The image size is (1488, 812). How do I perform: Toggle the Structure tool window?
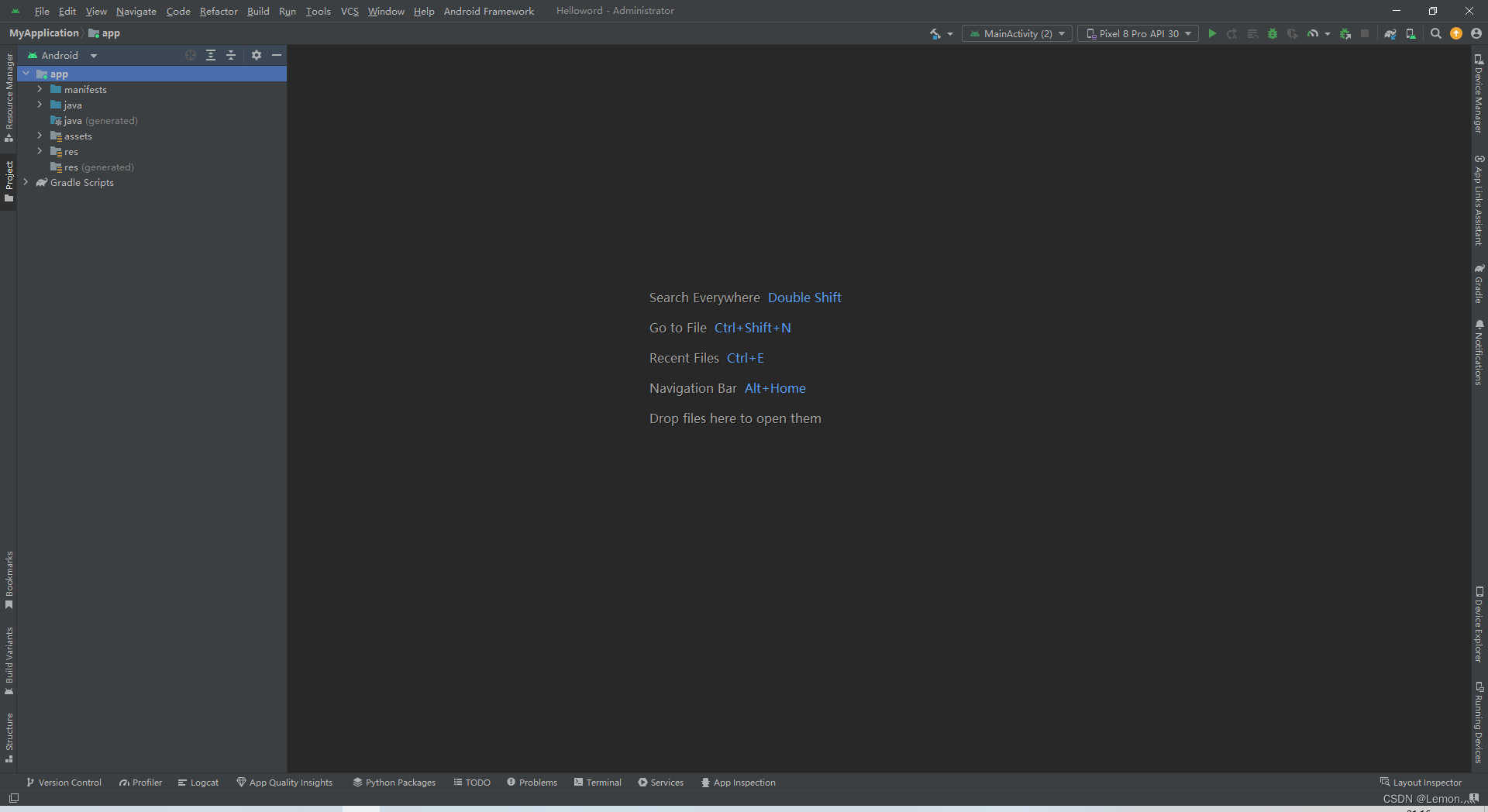point(9,738)
